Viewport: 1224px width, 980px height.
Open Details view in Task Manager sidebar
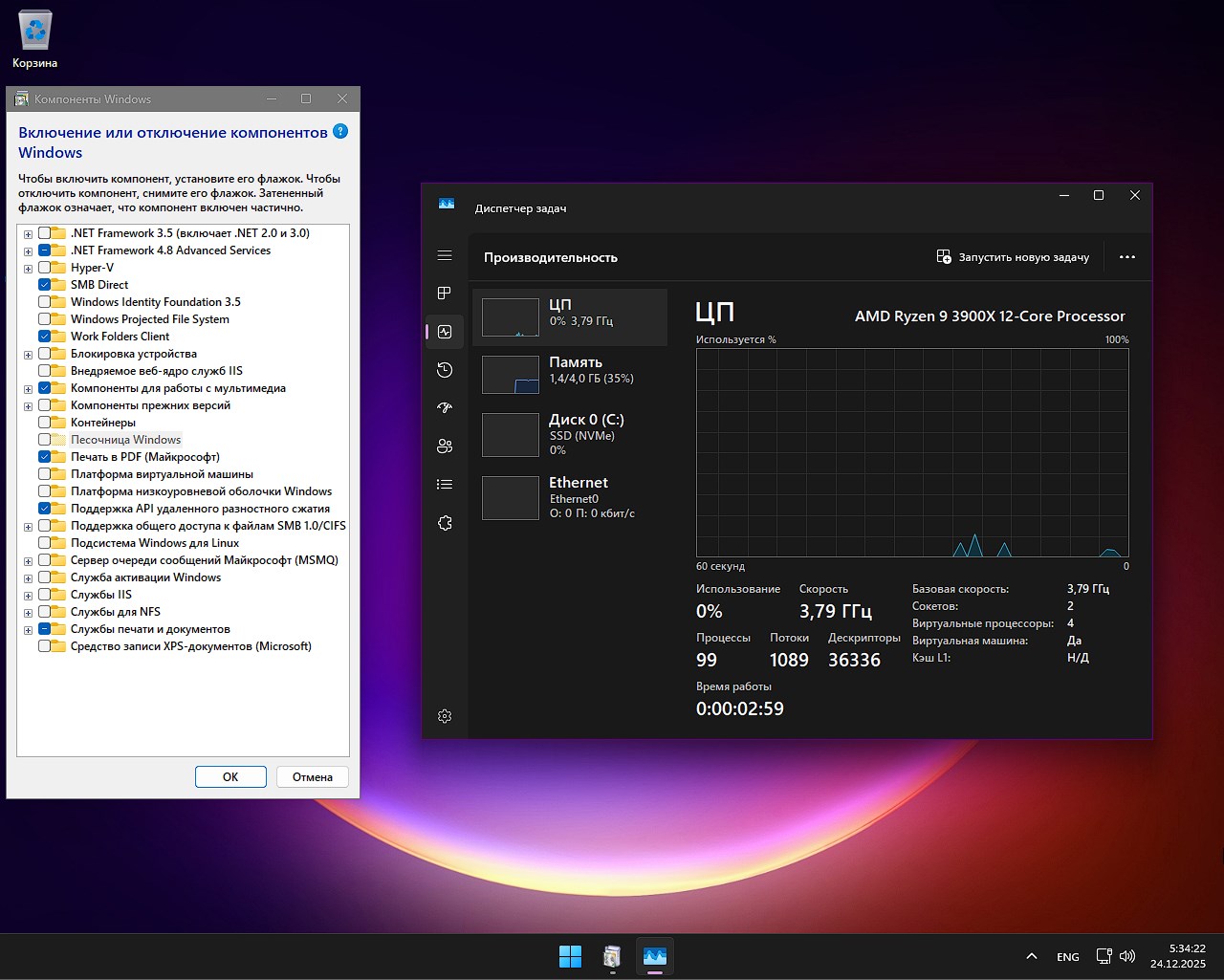(445, 484)
